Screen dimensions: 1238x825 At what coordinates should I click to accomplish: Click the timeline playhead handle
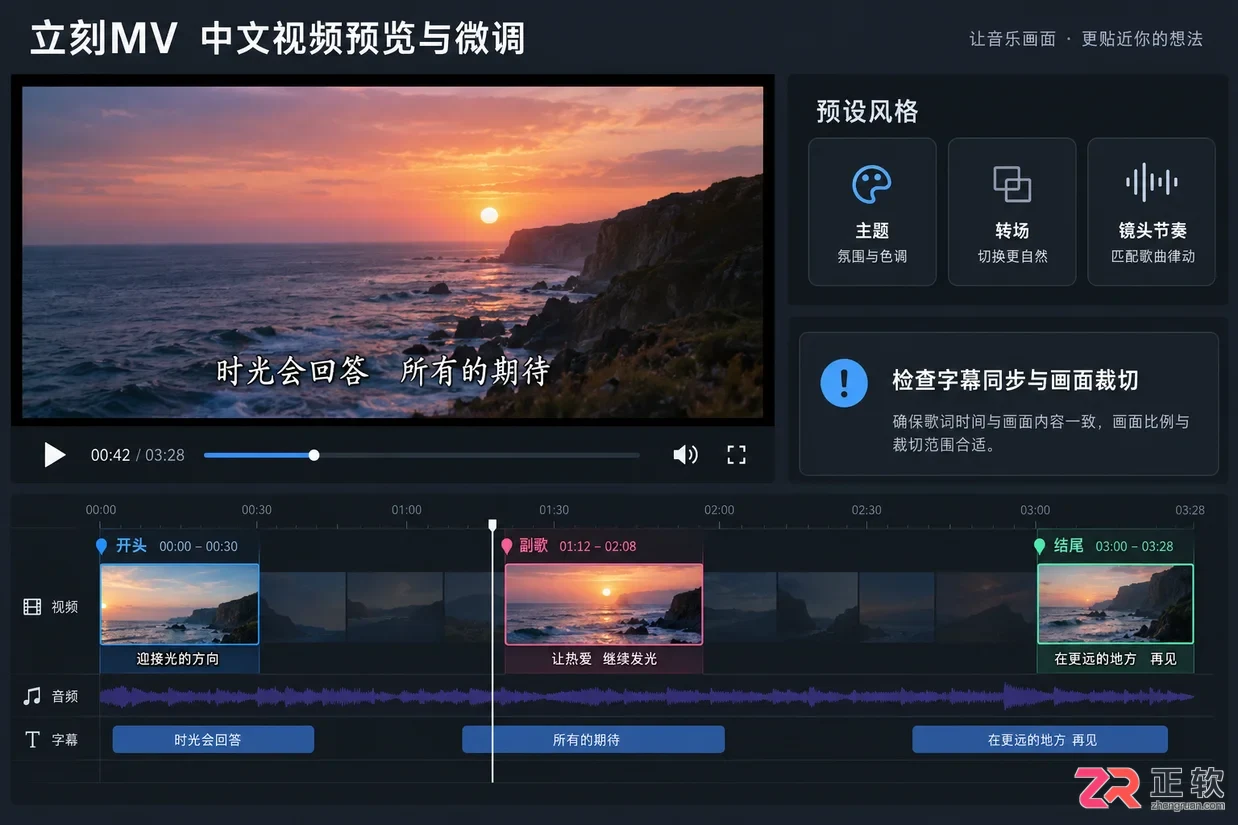click(x=492, y=525)
